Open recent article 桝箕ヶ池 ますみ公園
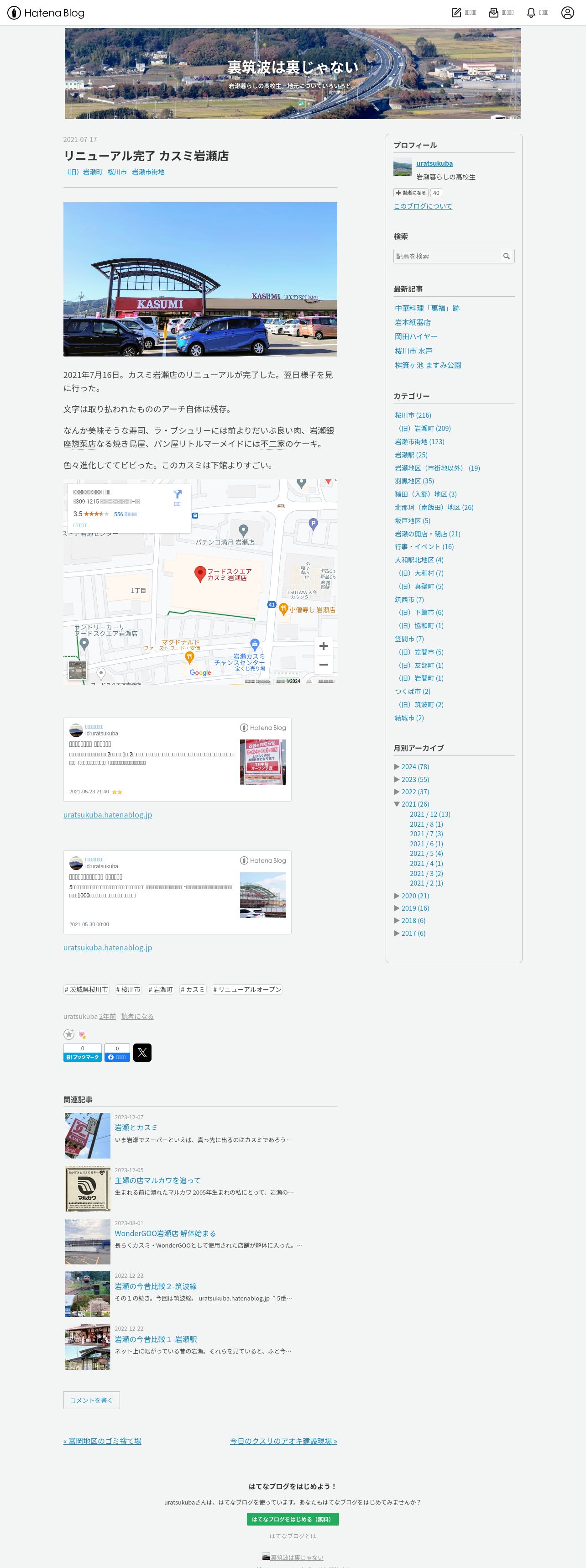 [428, 365]
